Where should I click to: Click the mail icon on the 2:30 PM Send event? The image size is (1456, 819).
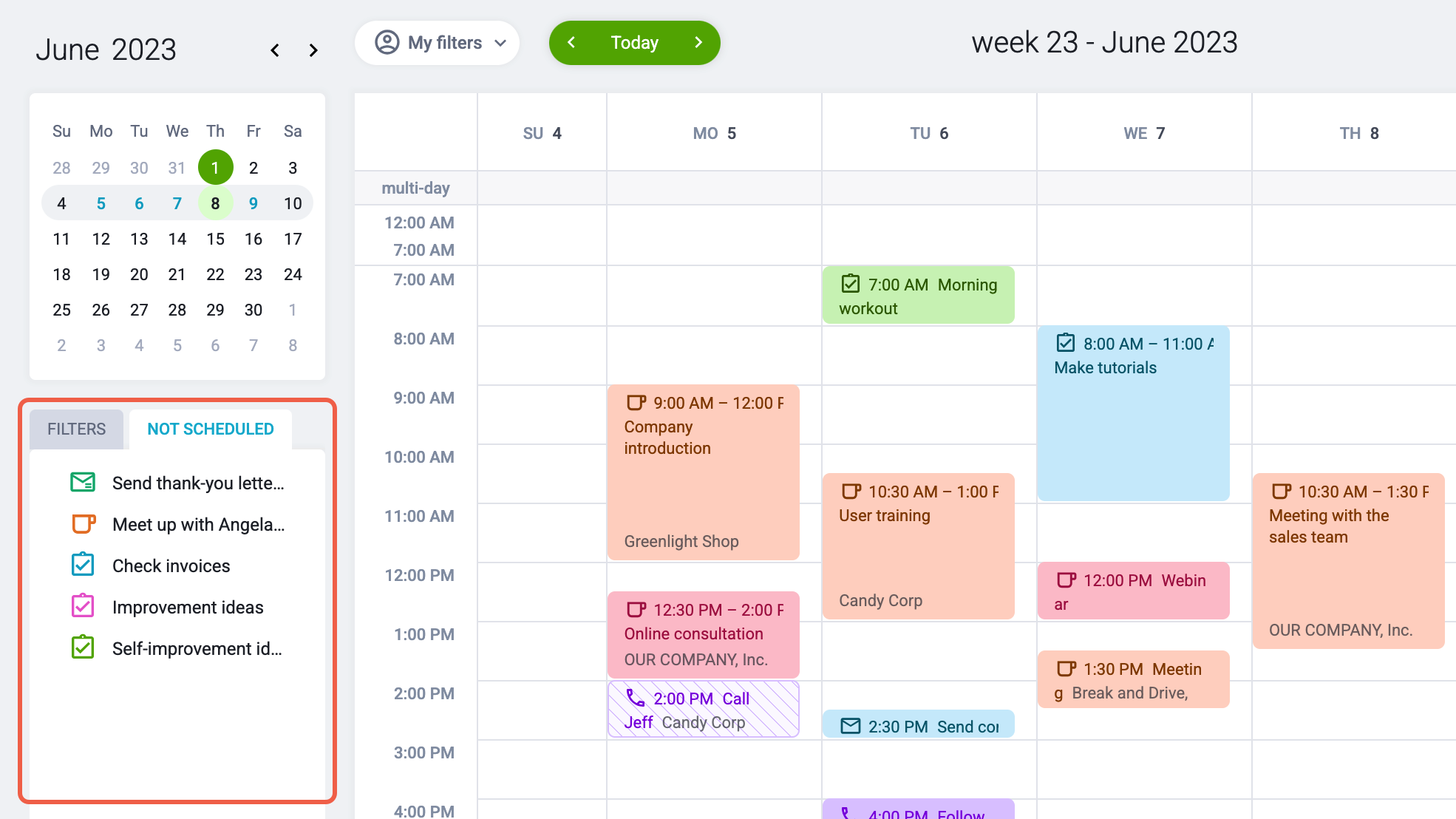pyautogui.click(x=851, y=726)
